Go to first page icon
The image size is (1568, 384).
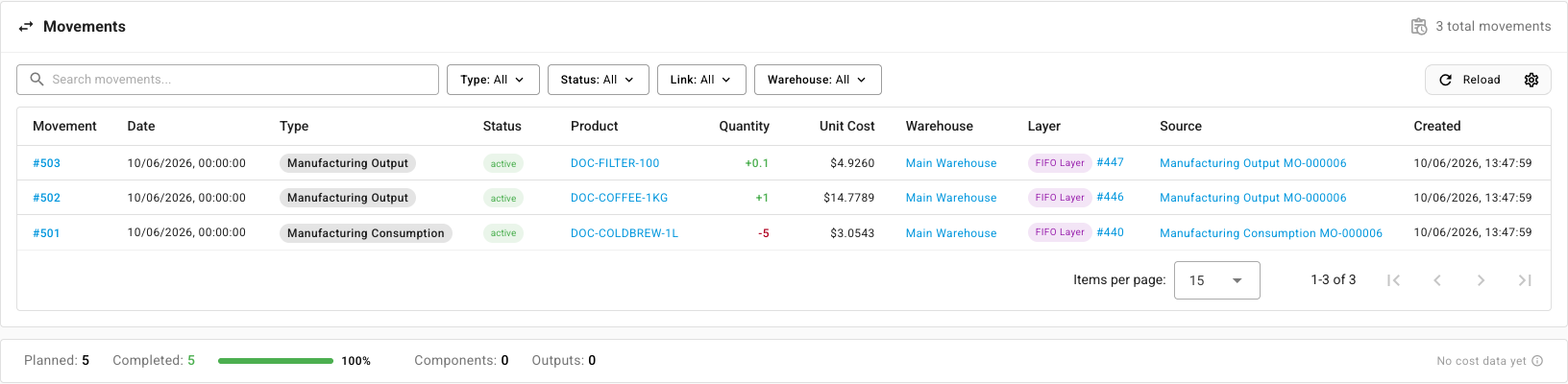[x=1393, y=280]
